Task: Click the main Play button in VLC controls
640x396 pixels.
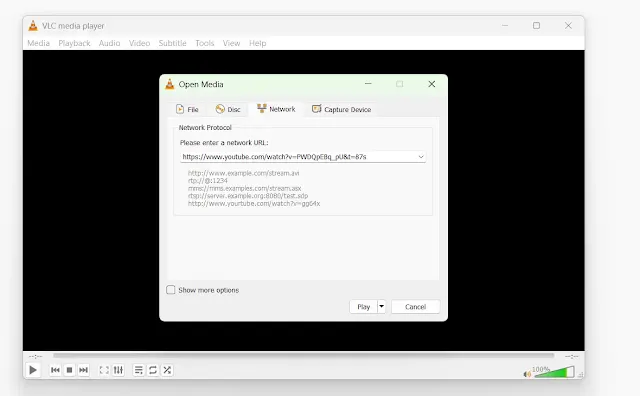Action: click(33, 370)
